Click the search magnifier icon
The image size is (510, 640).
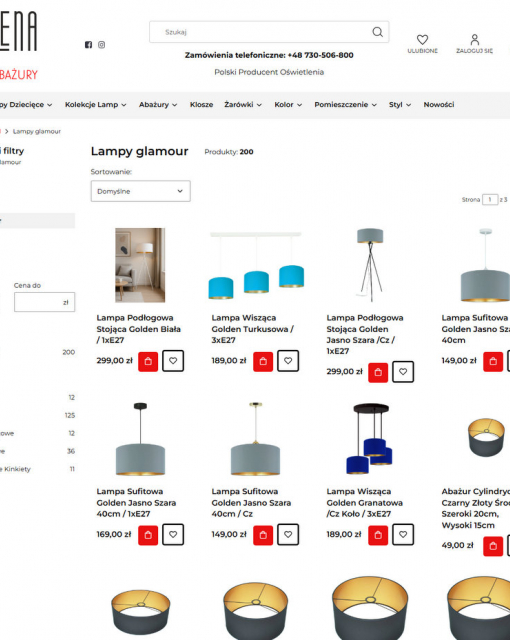point(377,32)
